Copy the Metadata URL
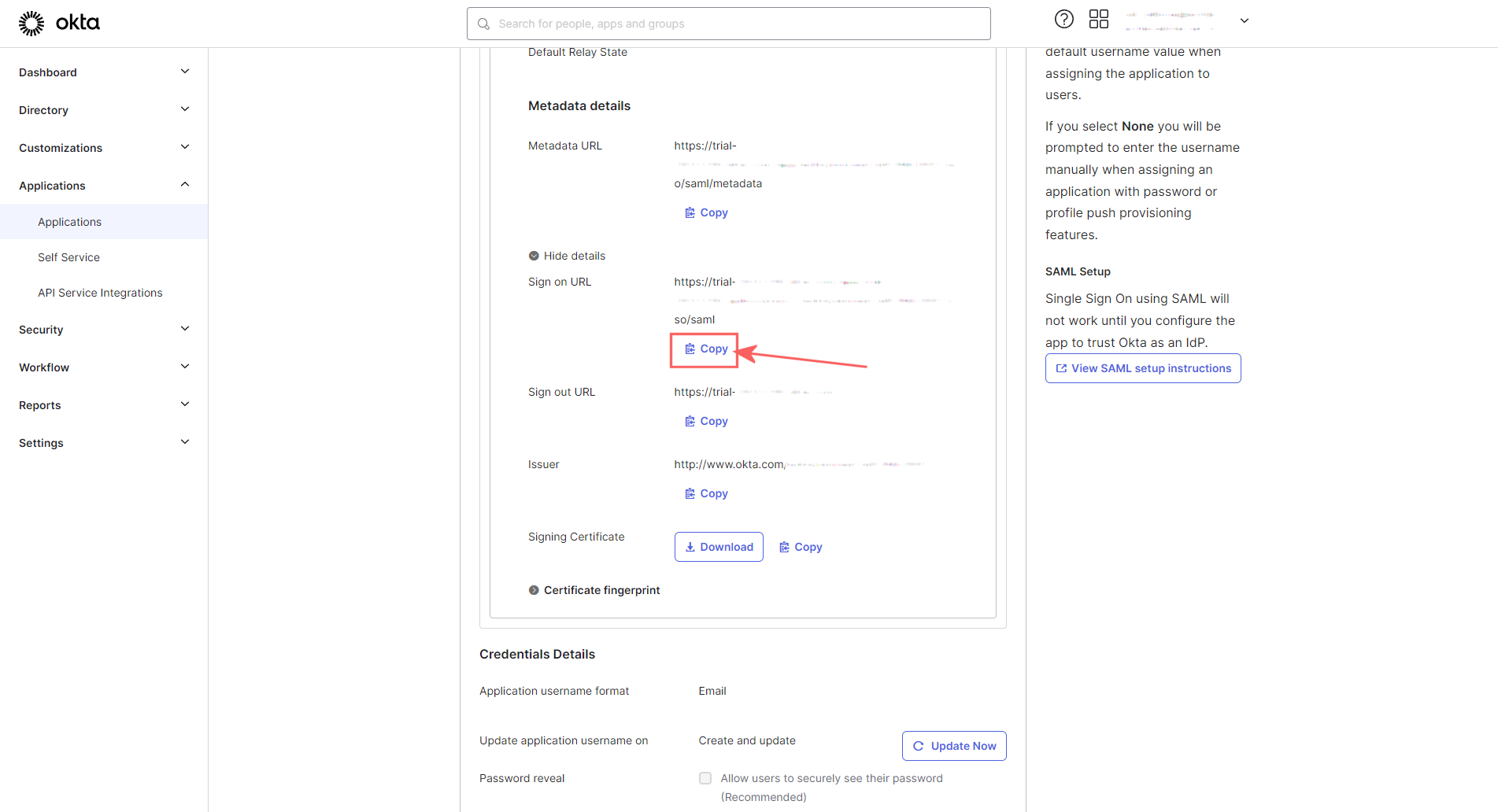This screenshot has width=1498, height=812. point(706,212)
